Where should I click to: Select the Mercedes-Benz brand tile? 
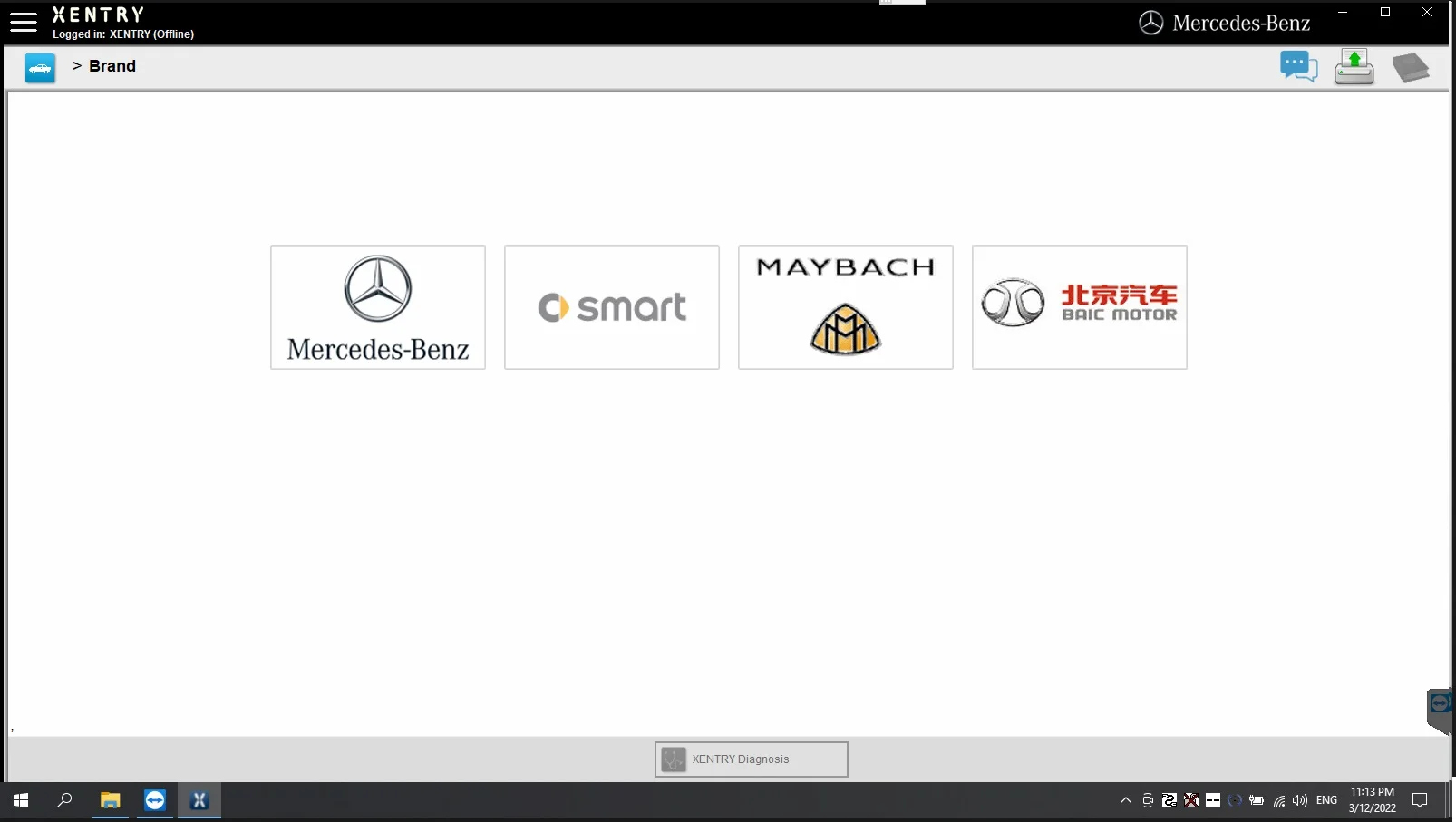coord(378,307)
